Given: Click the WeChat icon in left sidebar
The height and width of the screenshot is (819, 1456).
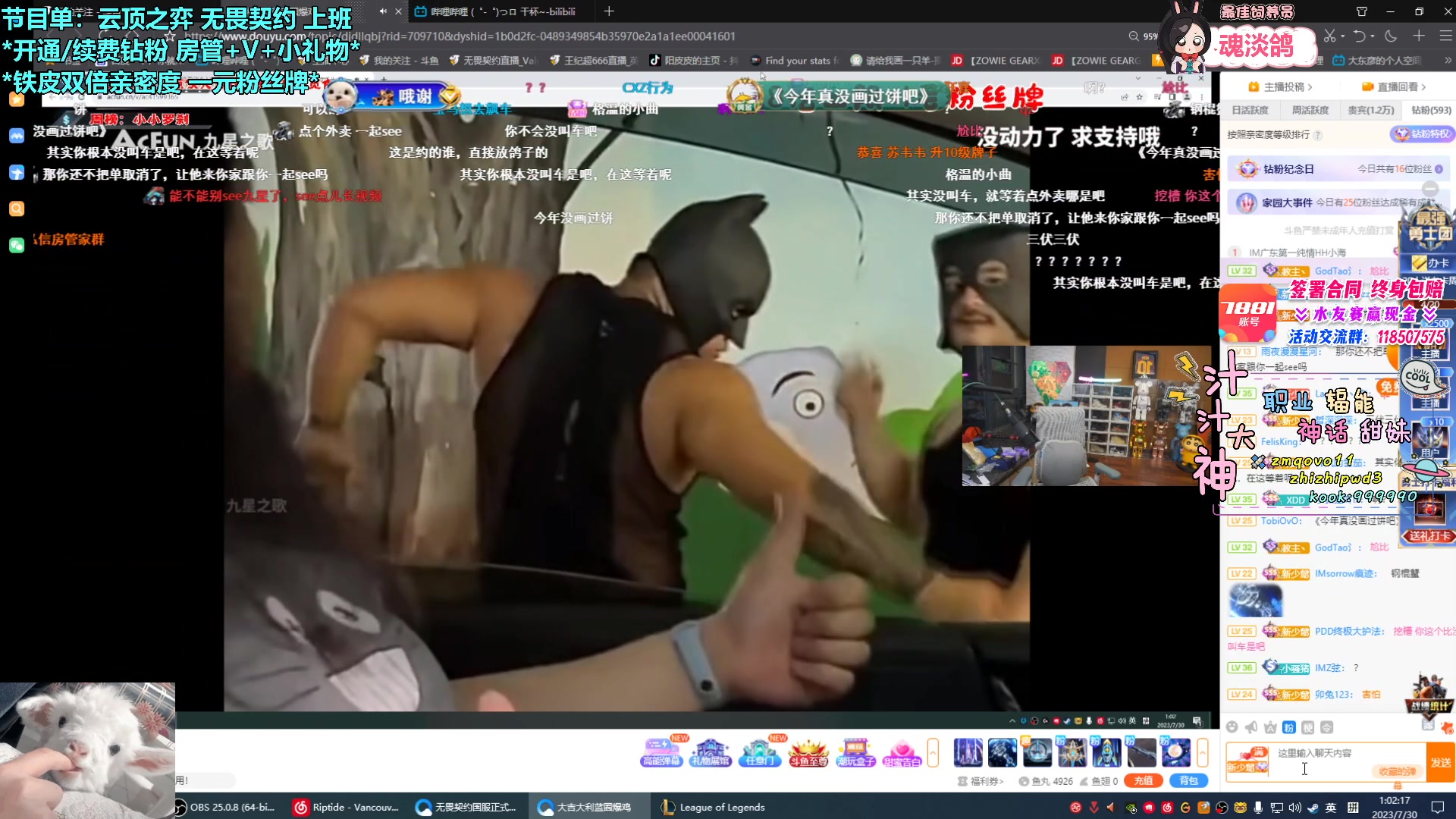Looking at the screenshot, I should [17, 245].
